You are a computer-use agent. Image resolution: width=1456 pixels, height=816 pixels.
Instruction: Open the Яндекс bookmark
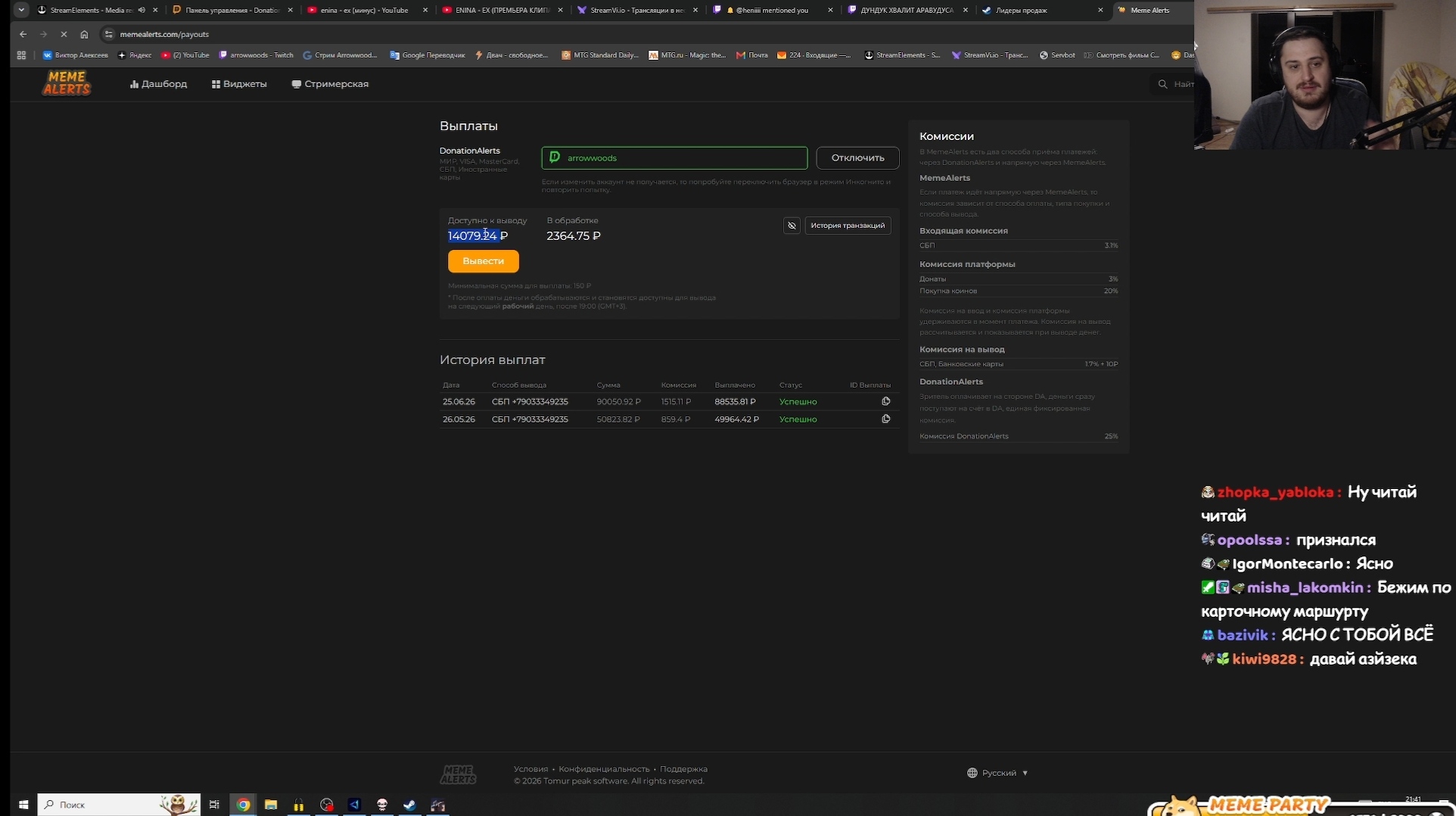click(135, 55)
